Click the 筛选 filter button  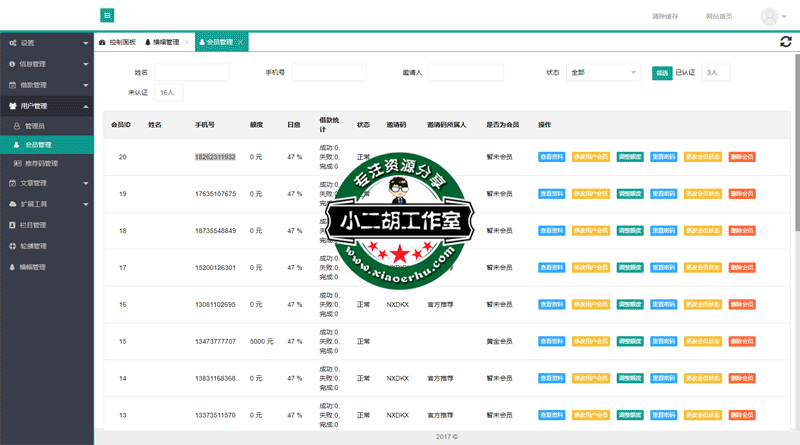coord(661,72)
